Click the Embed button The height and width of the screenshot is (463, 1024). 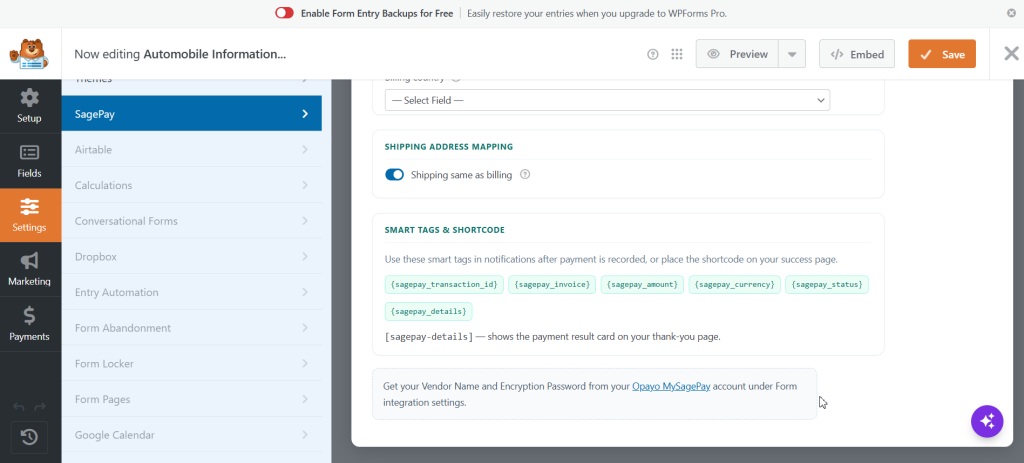point(857,54)
